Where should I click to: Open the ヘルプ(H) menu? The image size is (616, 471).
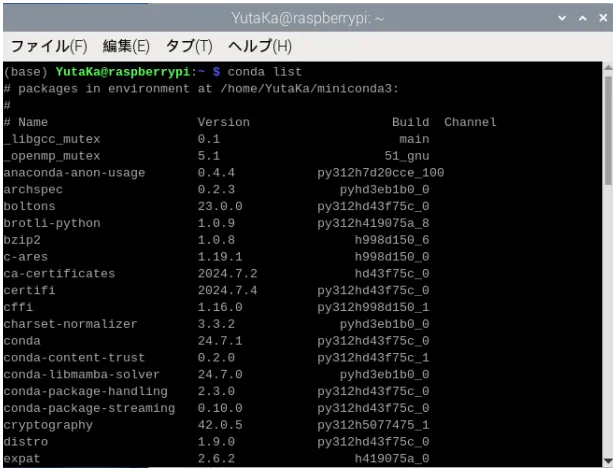(260, 46)
